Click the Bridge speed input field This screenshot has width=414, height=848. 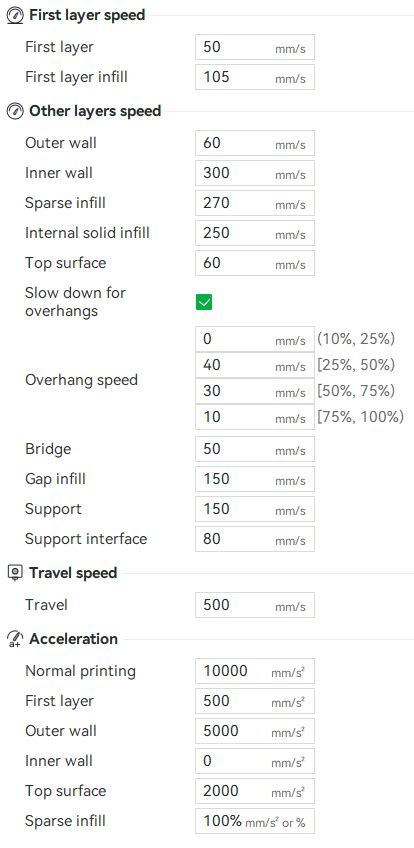[x=255, y=449]
